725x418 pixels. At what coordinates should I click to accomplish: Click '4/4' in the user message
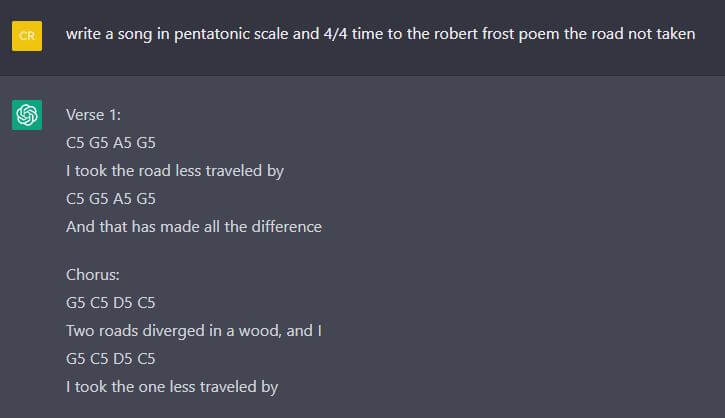point(335,34)
